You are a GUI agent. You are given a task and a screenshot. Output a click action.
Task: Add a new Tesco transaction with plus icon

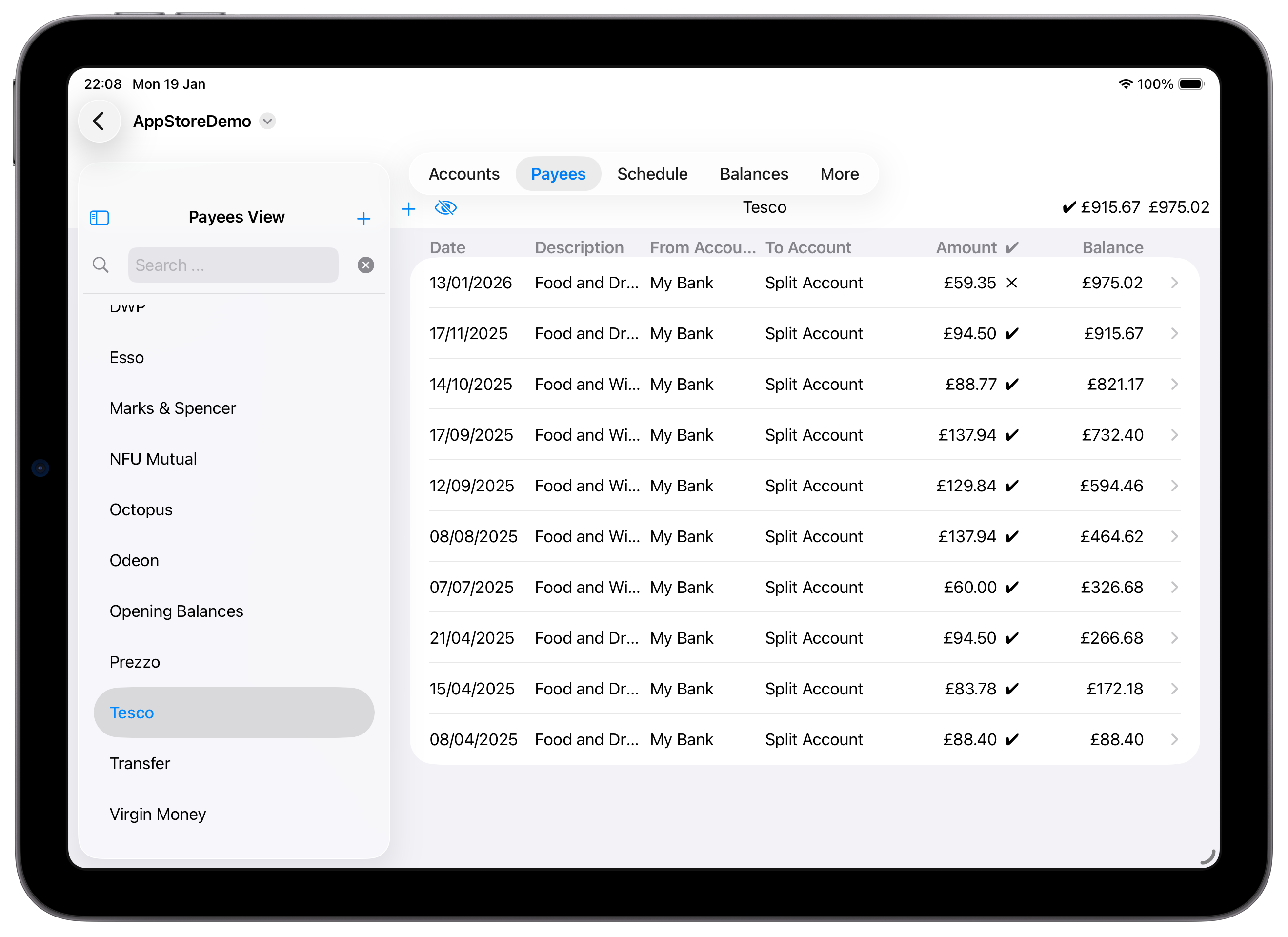pos(408,209)
